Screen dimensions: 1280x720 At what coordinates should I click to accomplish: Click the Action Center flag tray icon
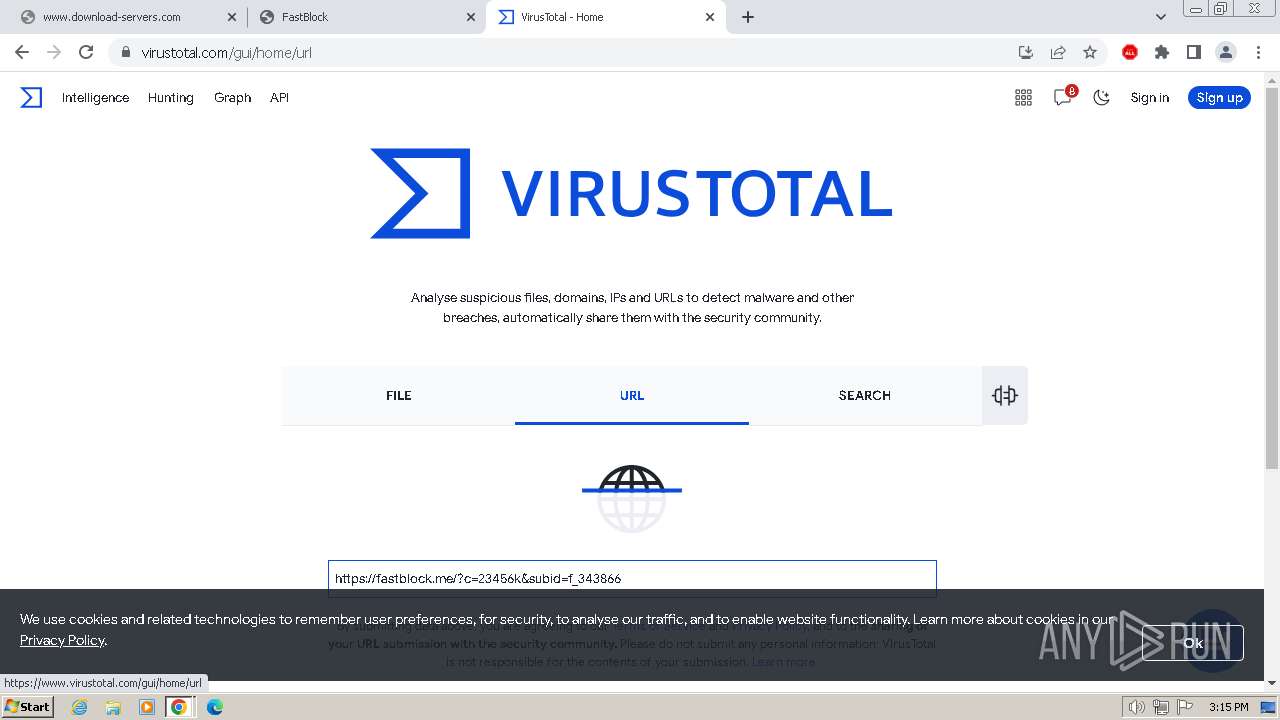coord(1184,707)
